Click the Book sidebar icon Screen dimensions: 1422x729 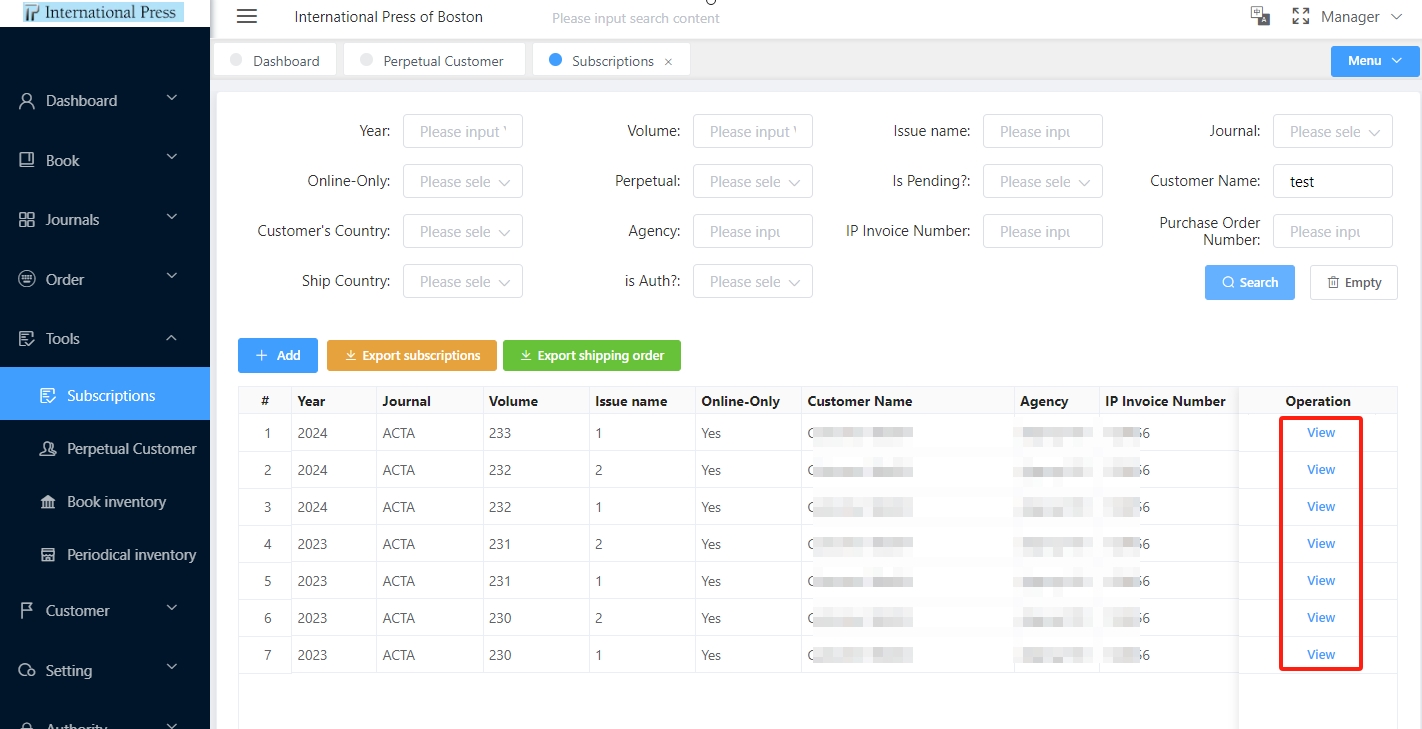(x=27, y=160)
